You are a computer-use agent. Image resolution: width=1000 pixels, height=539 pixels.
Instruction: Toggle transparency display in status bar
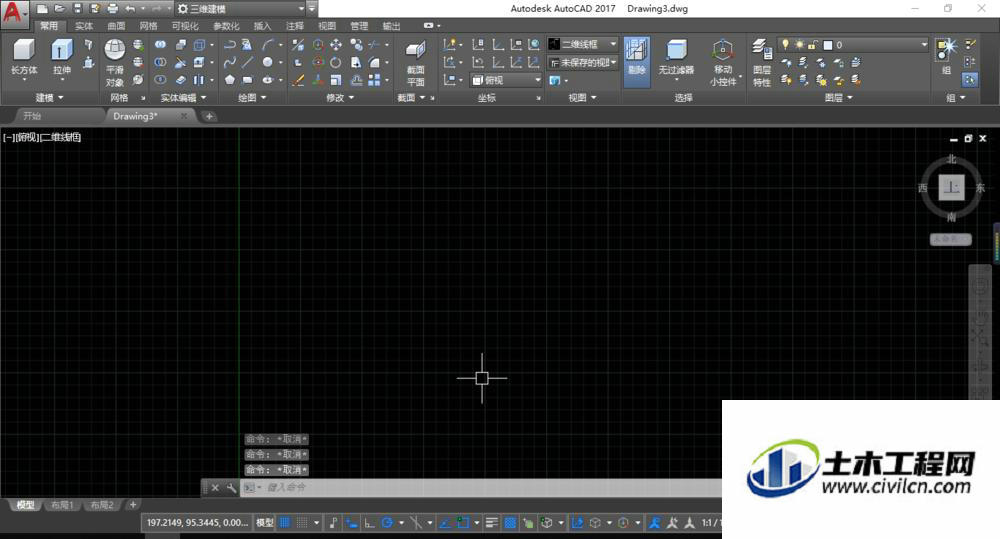(x=510, y=522)
